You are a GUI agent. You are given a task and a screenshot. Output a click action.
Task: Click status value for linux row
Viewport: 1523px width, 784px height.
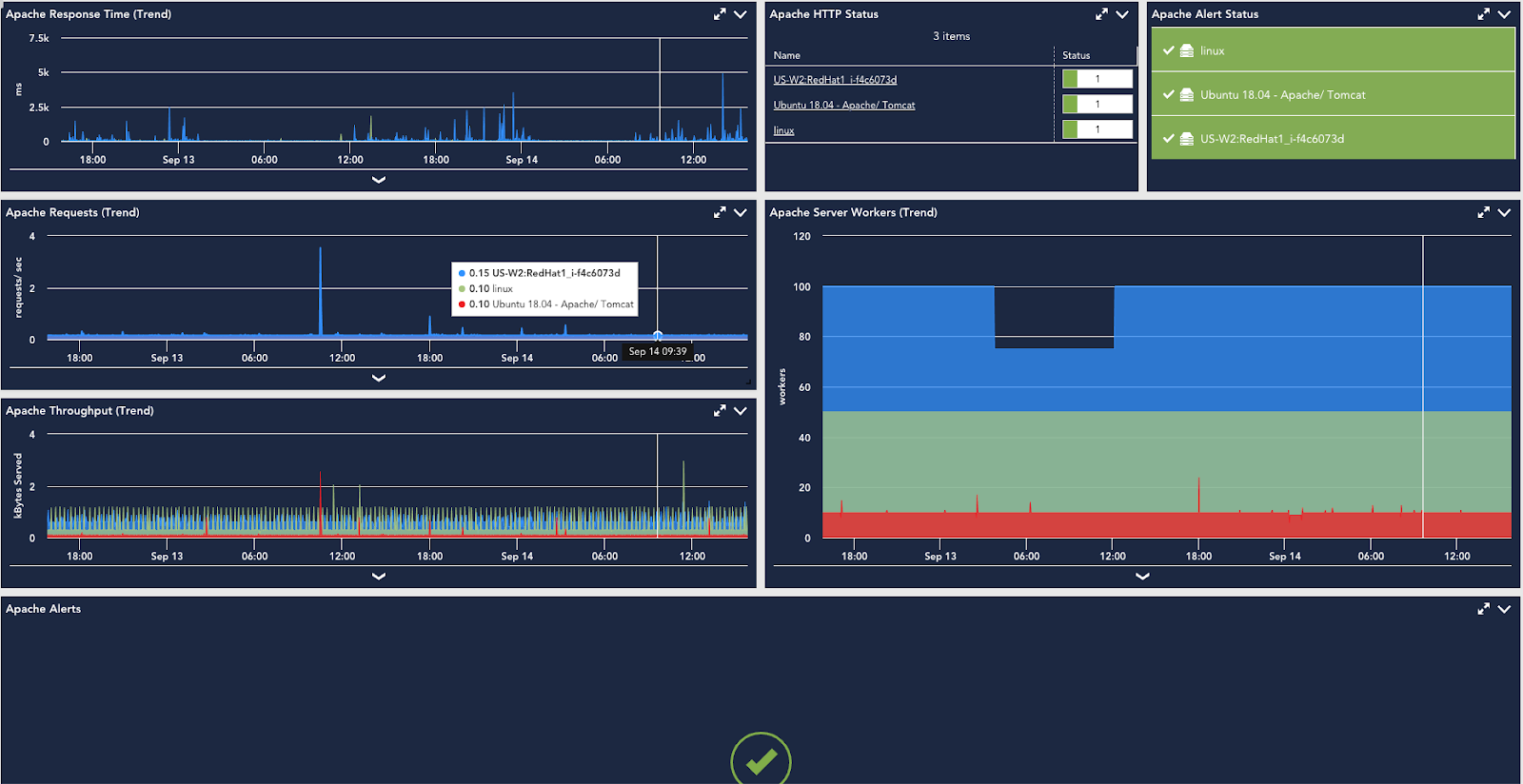coord(1098,129)
